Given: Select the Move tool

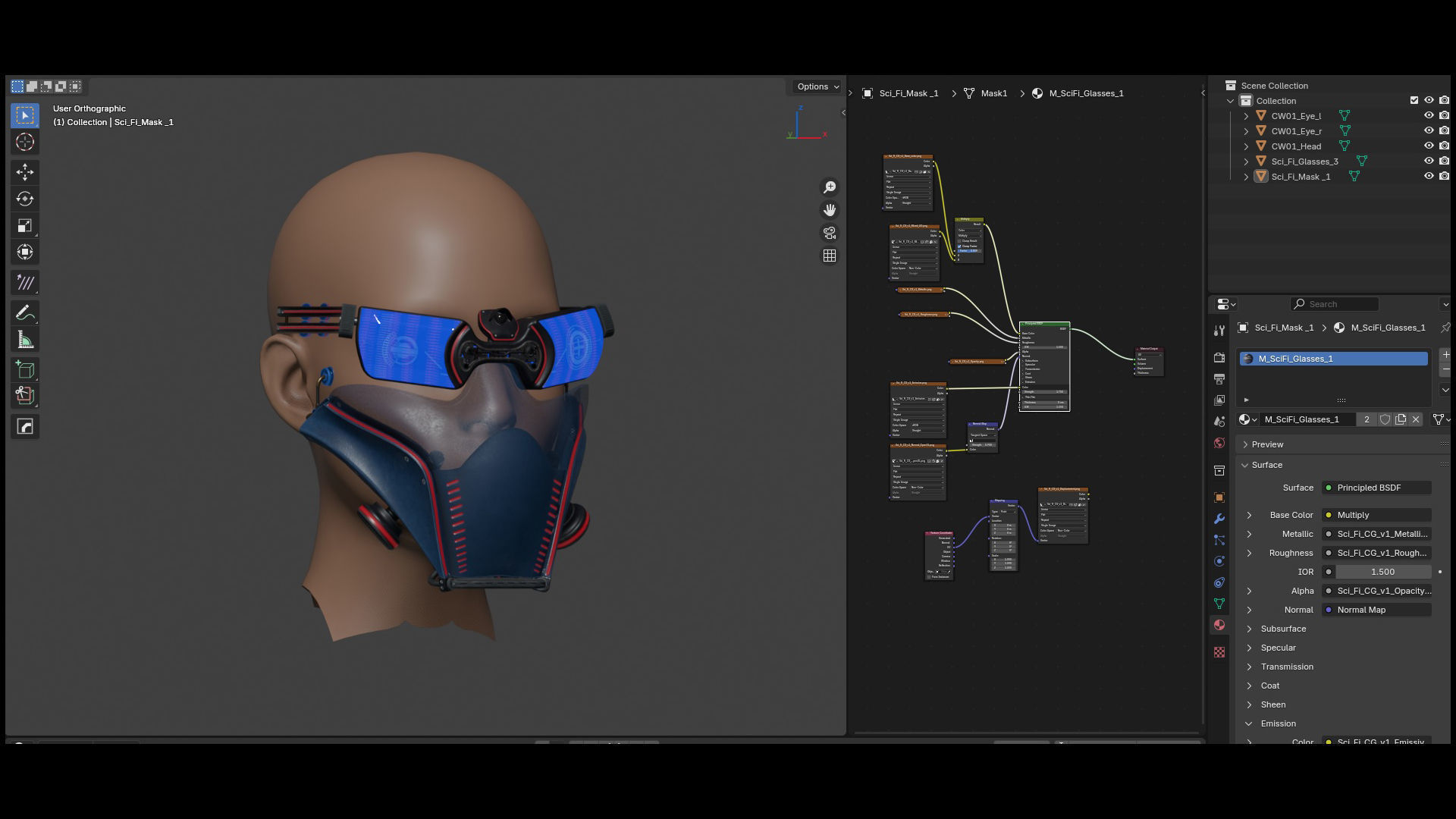Looking at the screenshot, I should tap(25, 172).
